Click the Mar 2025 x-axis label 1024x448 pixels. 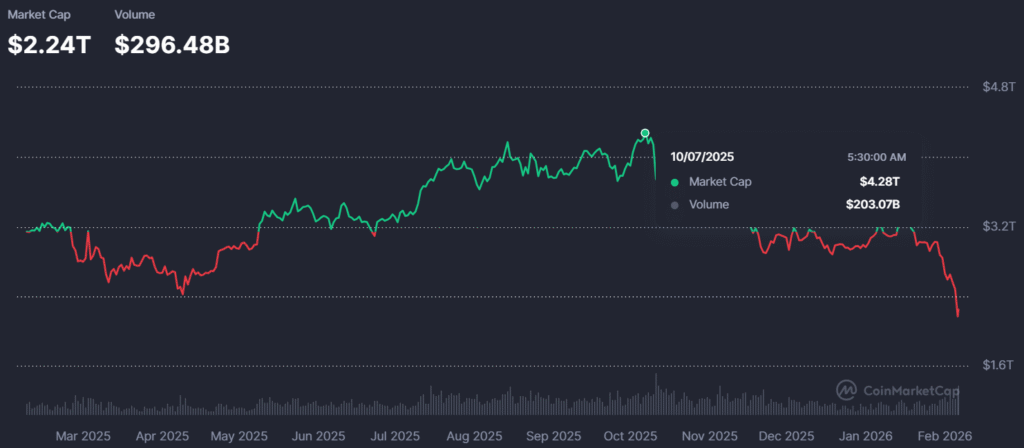pos(83,437)
